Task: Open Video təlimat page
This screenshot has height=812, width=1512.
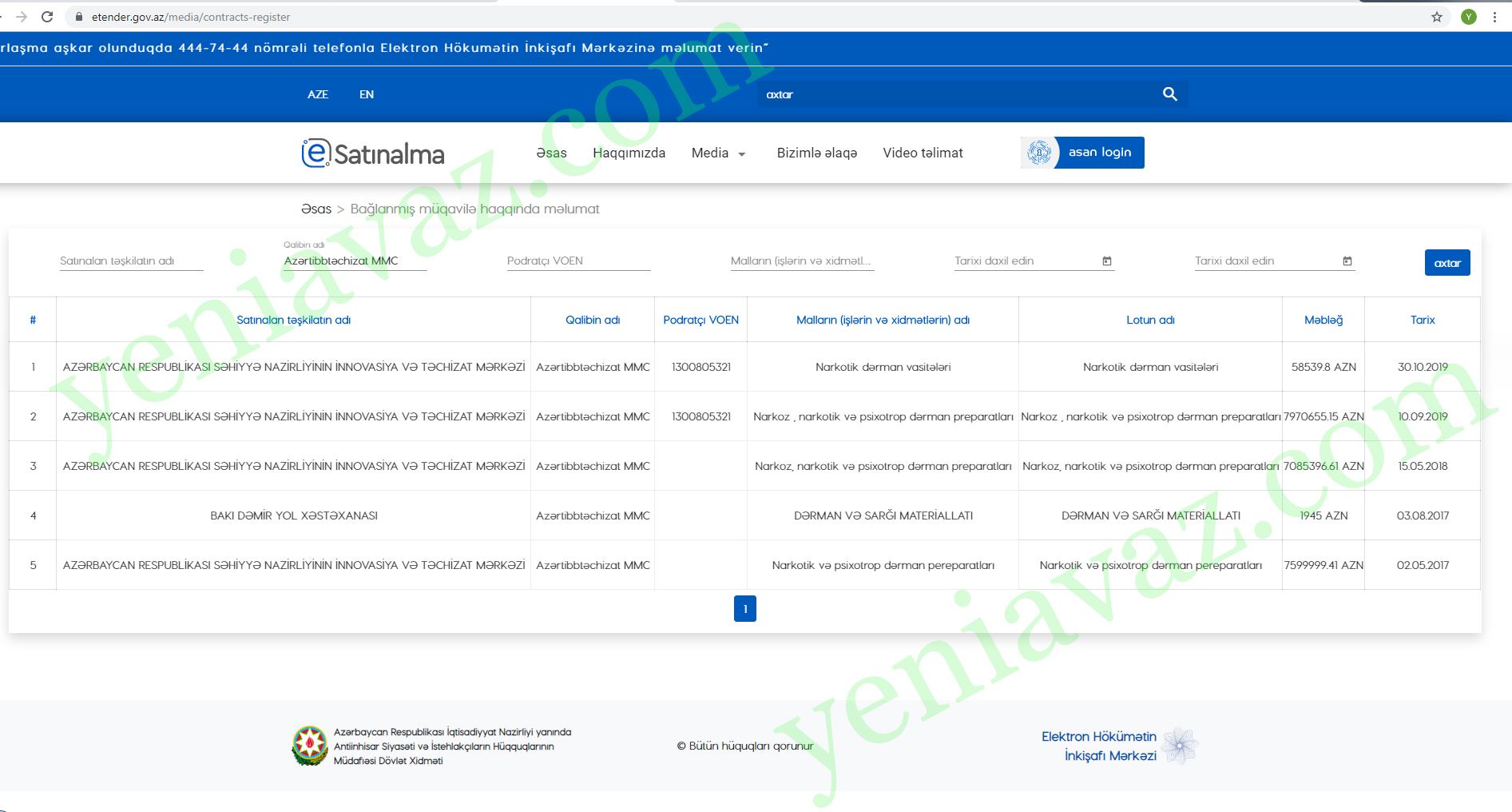Action: point(923,153)
